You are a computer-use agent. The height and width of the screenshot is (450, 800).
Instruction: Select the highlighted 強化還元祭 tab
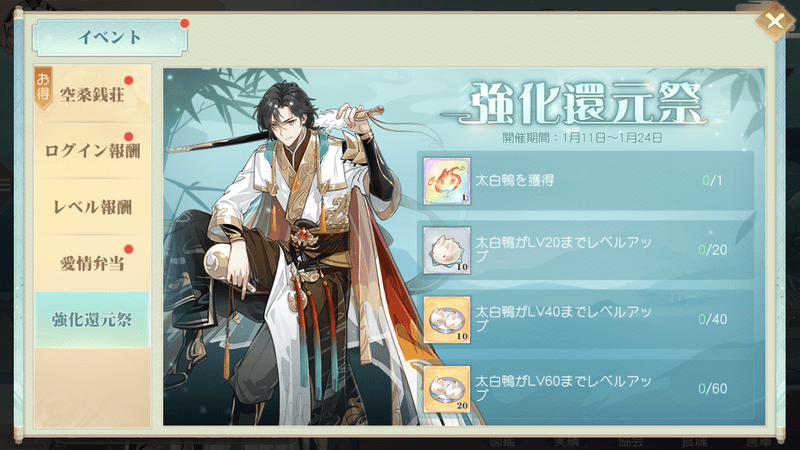(92, 320)
